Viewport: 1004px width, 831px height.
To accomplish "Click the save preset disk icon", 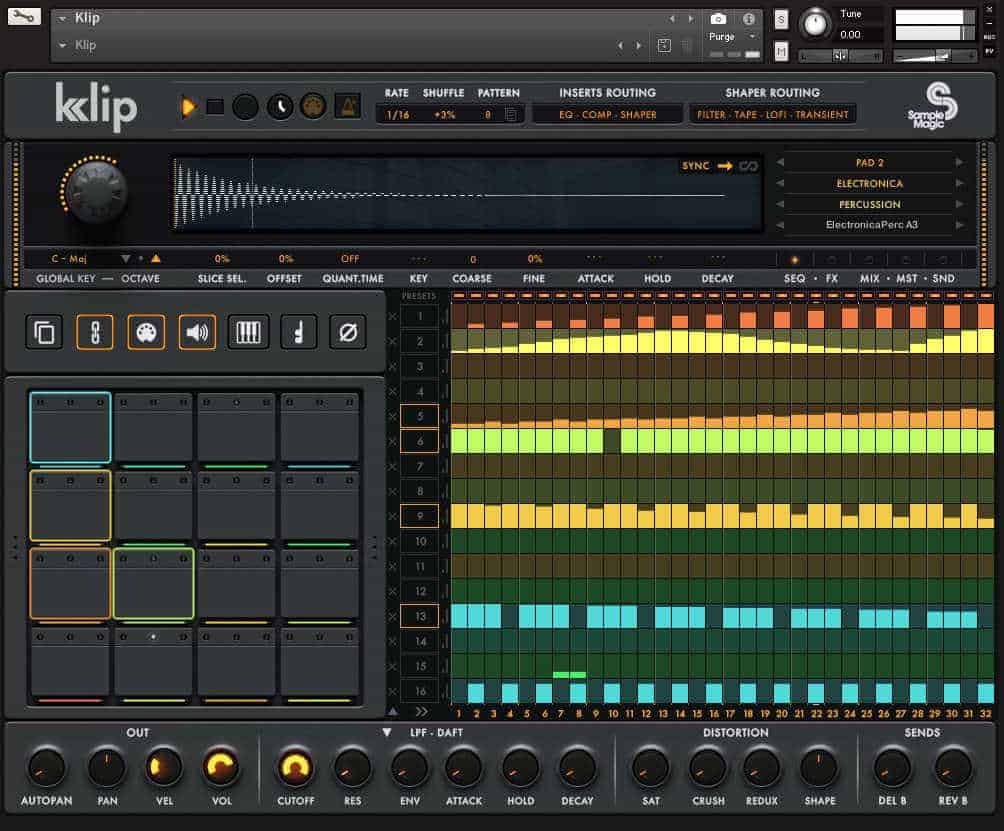I will pyautogui.click(x=664, y=45).
